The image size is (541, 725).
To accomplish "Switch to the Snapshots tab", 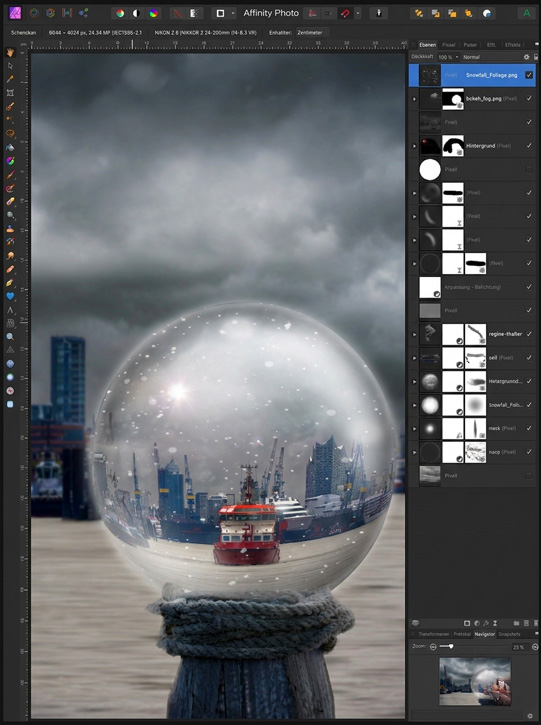I will click(509, 634).
